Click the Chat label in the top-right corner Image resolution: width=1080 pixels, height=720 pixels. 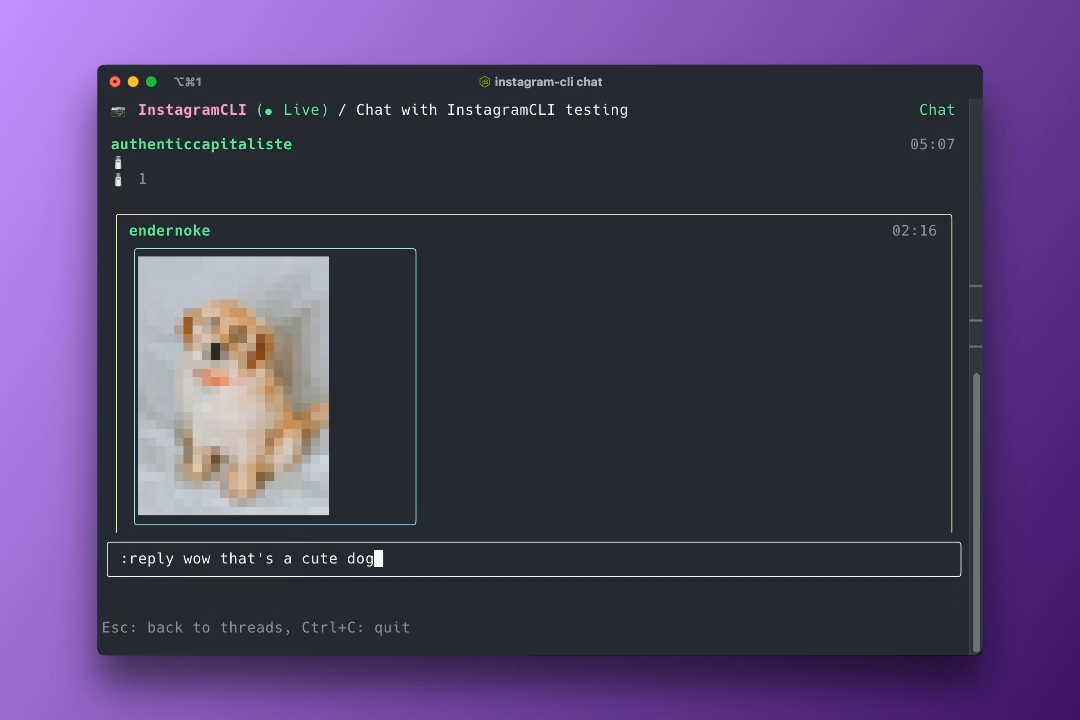936,110
